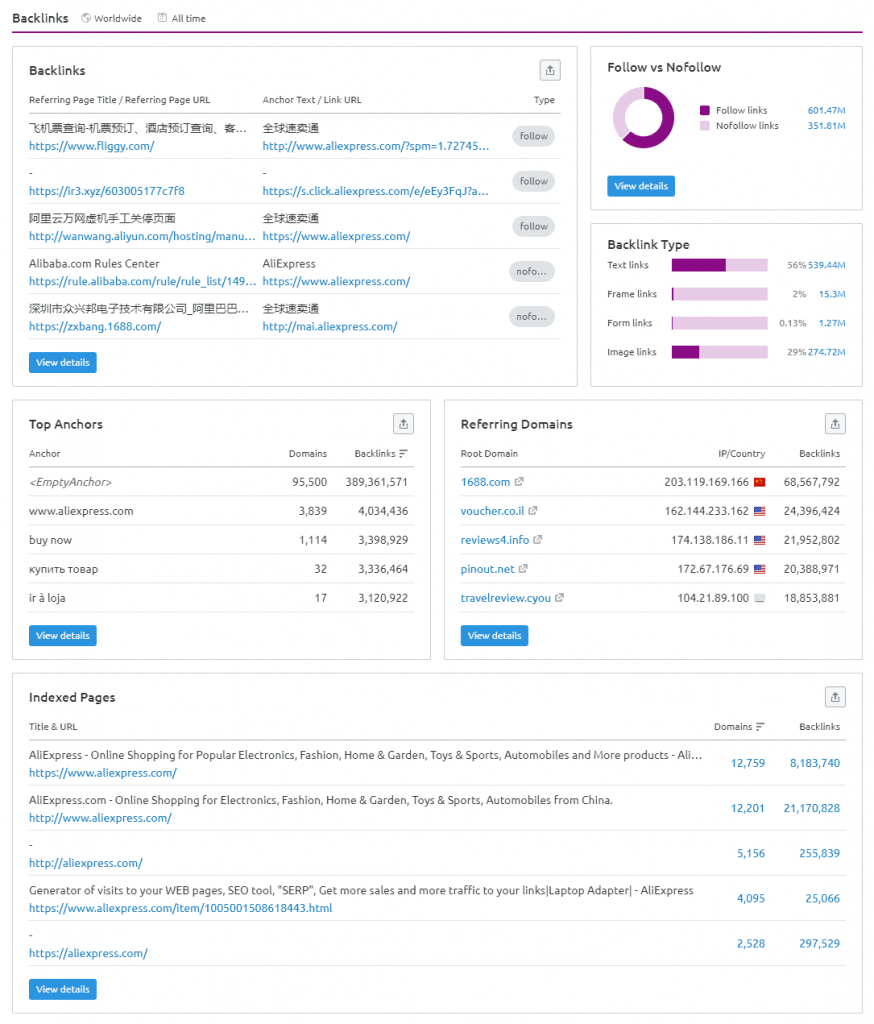Image resolution: width=874 pixels, height=1024 pixels.
Task: Click the export icon in Top Anchors panel
Action: tap(404, 424)
